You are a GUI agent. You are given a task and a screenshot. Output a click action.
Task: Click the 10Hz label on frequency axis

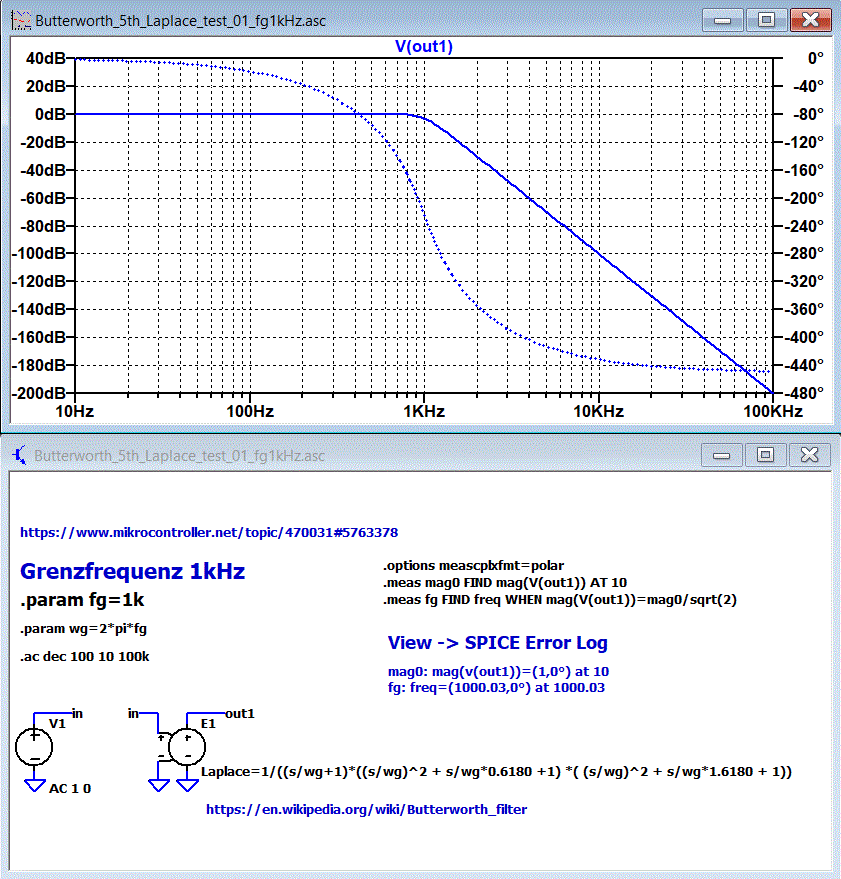(x=75, y=411)
